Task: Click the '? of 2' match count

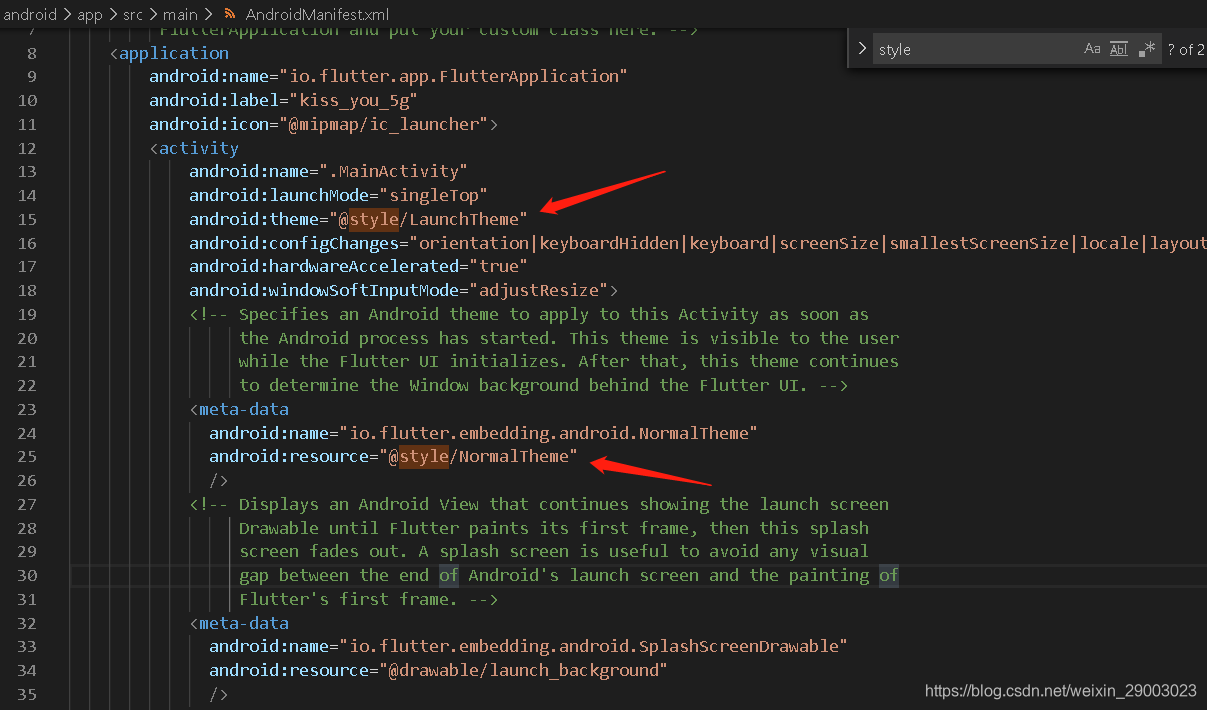Action: coord(1186,49)
